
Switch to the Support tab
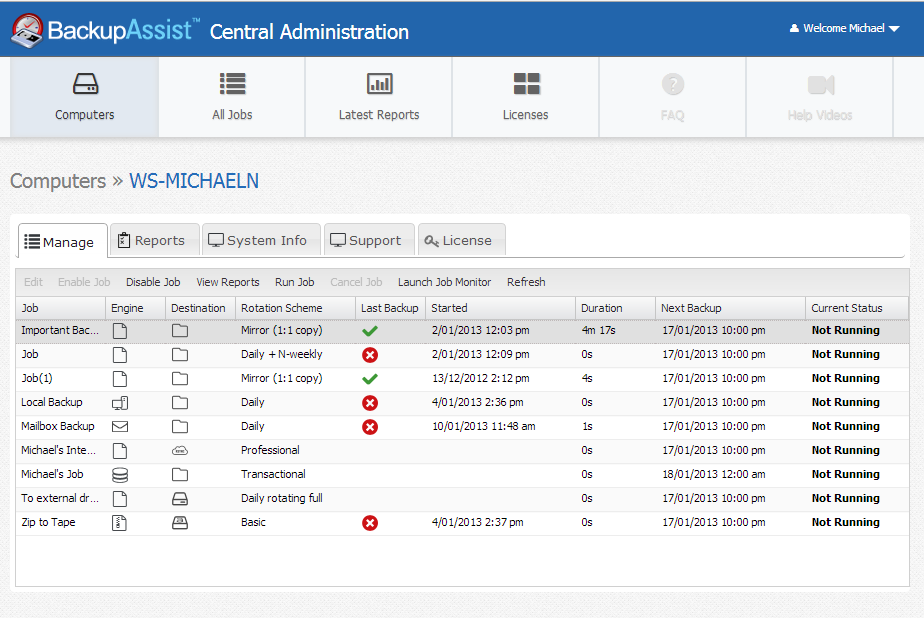click(369, 240)
